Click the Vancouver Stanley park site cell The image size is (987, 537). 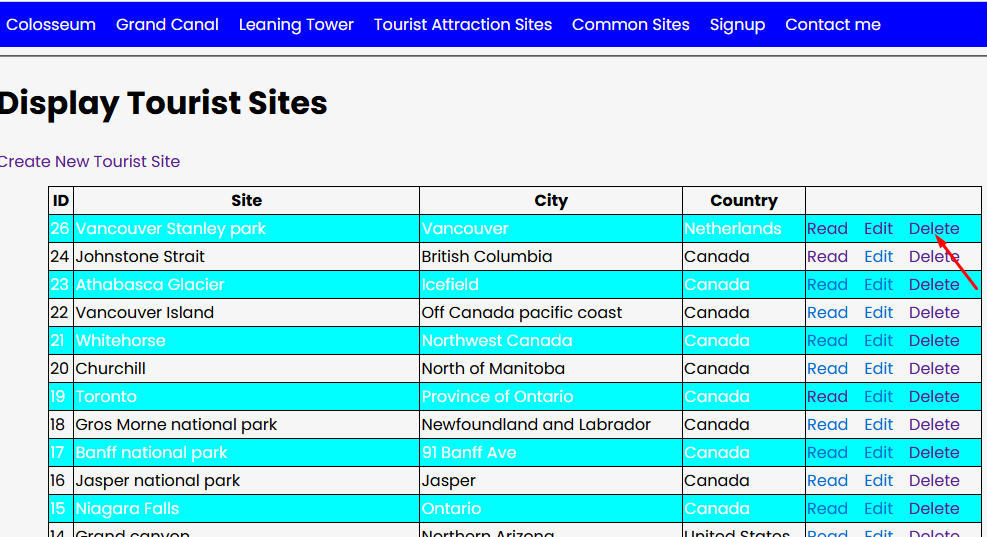[171, 229]
